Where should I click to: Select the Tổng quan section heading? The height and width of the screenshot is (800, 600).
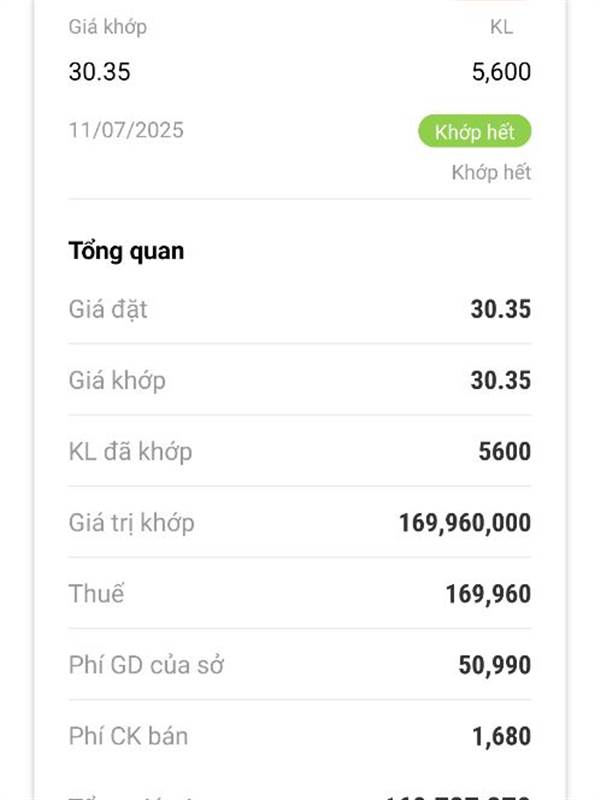(x=126, y=251)
